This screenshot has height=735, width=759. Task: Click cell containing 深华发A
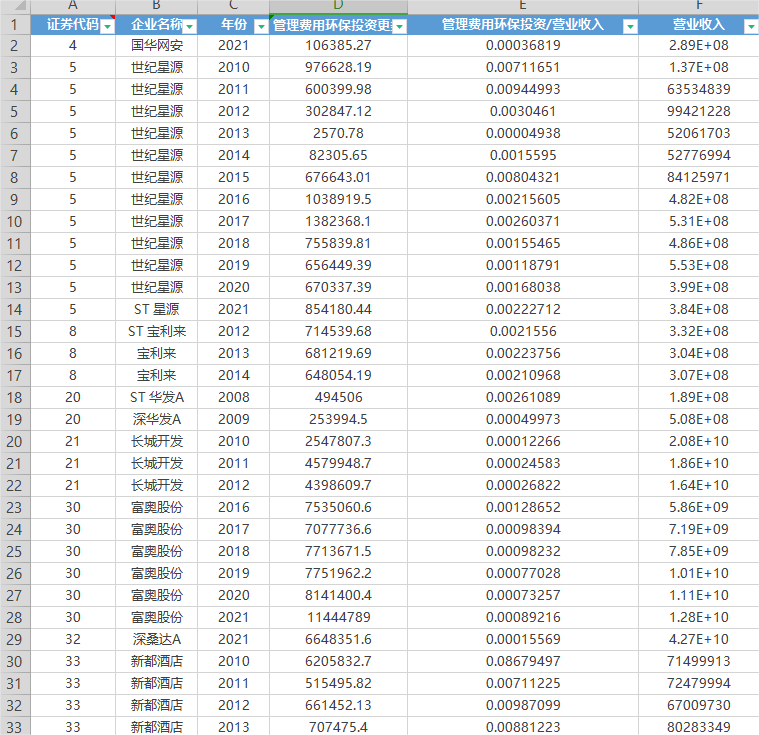tap(157, 419)
